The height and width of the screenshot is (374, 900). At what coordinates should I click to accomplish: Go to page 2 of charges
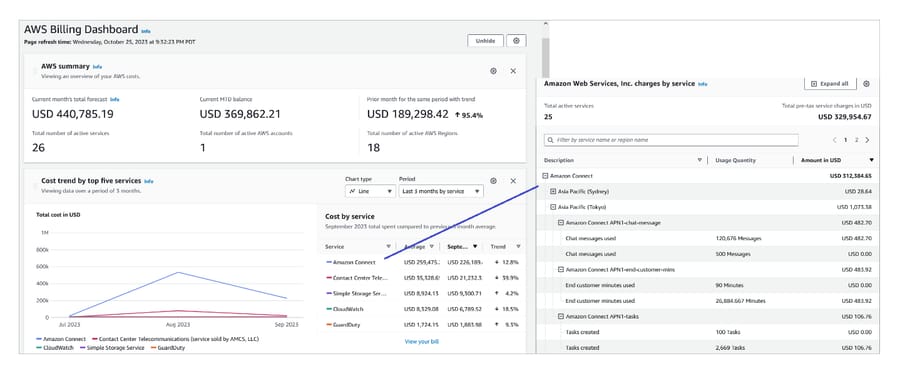856,140
